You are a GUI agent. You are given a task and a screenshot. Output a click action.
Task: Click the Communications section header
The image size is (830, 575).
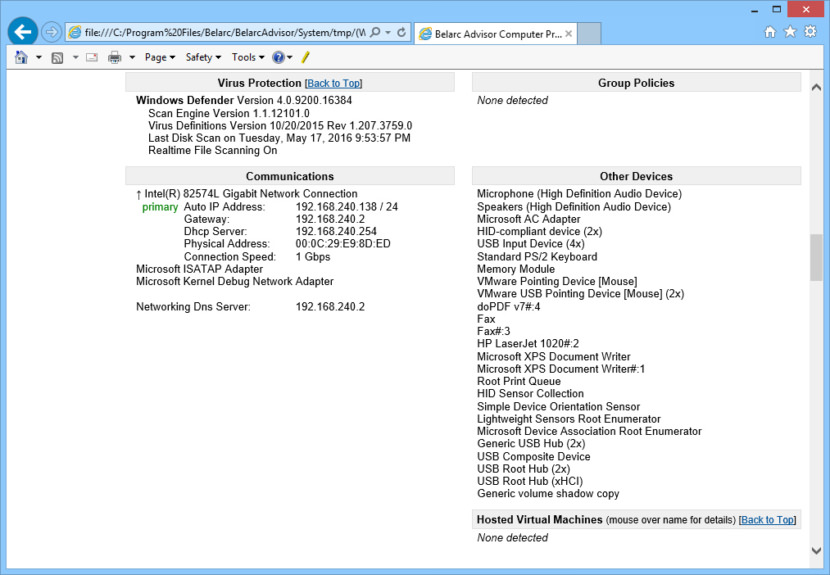290,176
